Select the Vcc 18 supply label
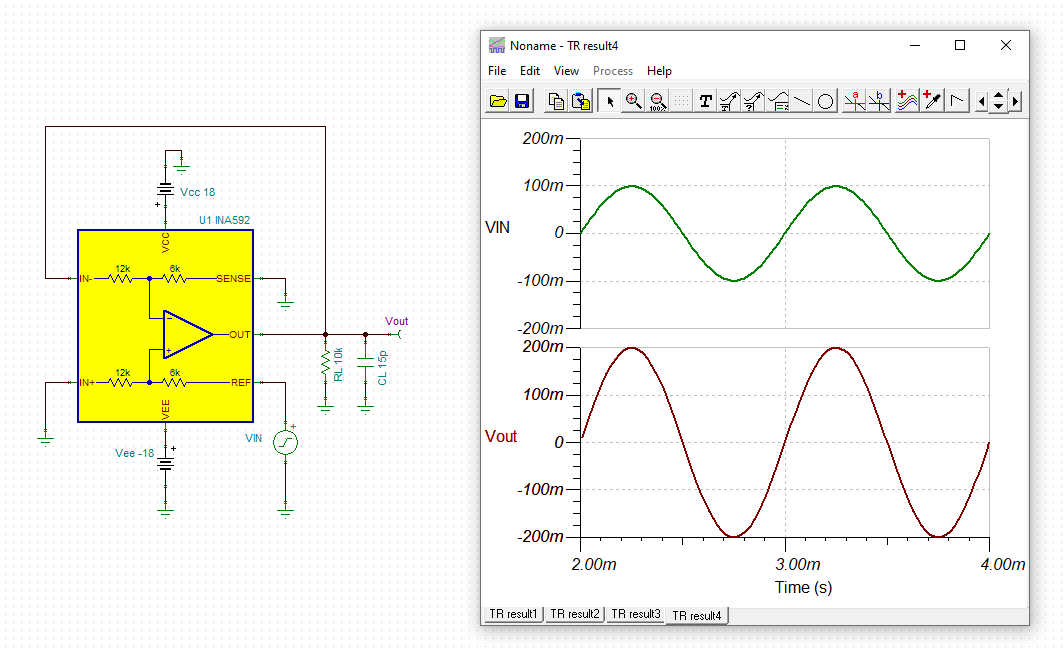 point(197,192)
